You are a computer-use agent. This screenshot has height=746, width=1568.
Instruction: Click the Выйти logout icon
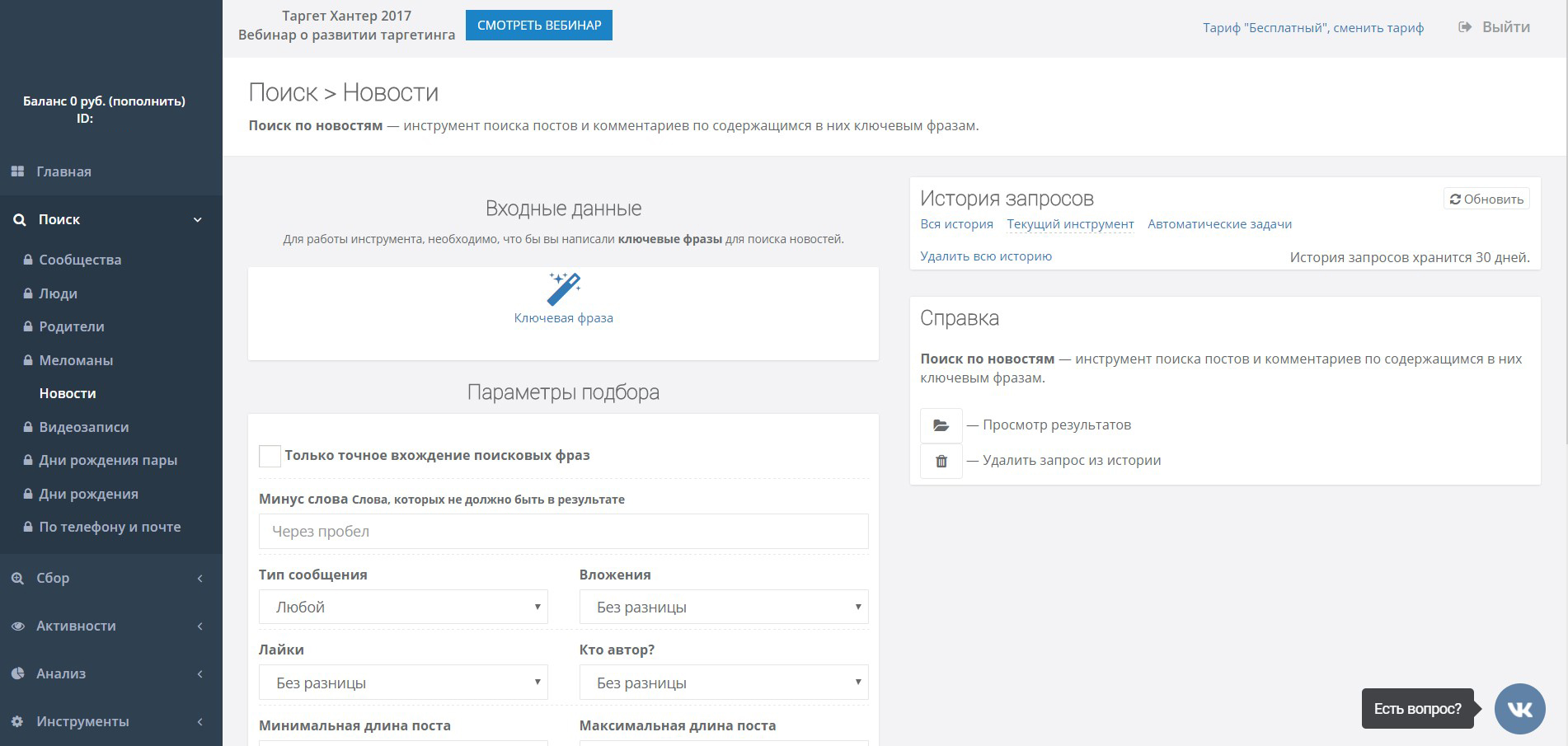(x=1465, y=27)
